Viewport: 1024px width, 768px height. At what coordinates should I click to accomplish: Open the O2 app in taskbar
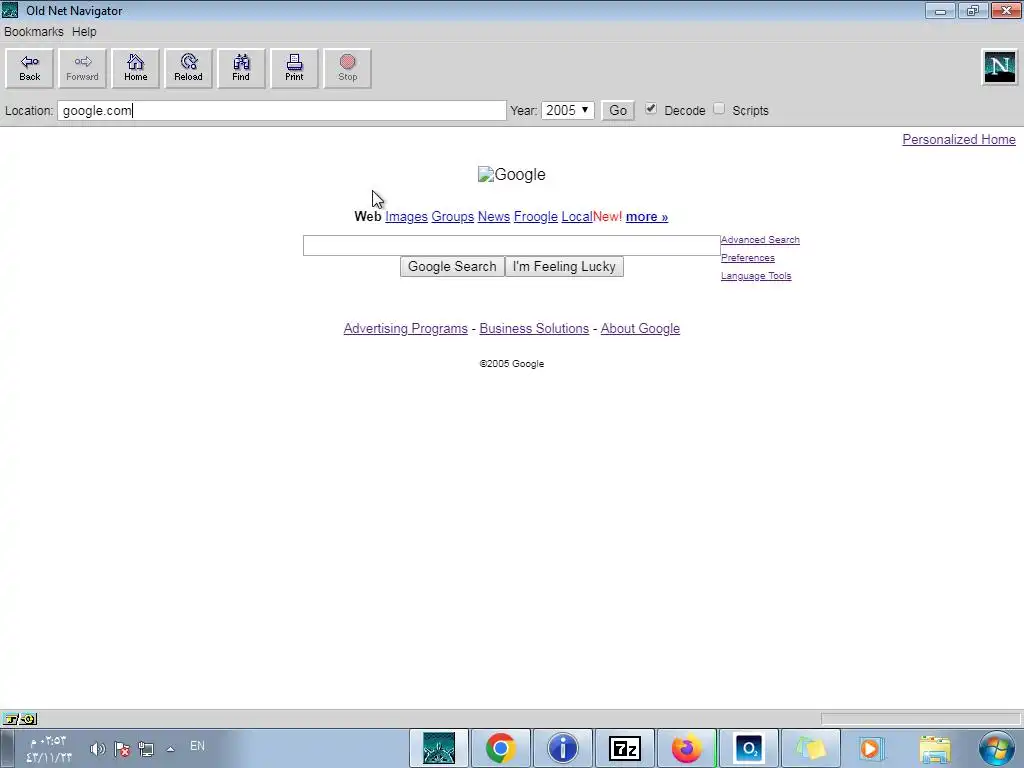pyautogui.click(x=748, y=748)
